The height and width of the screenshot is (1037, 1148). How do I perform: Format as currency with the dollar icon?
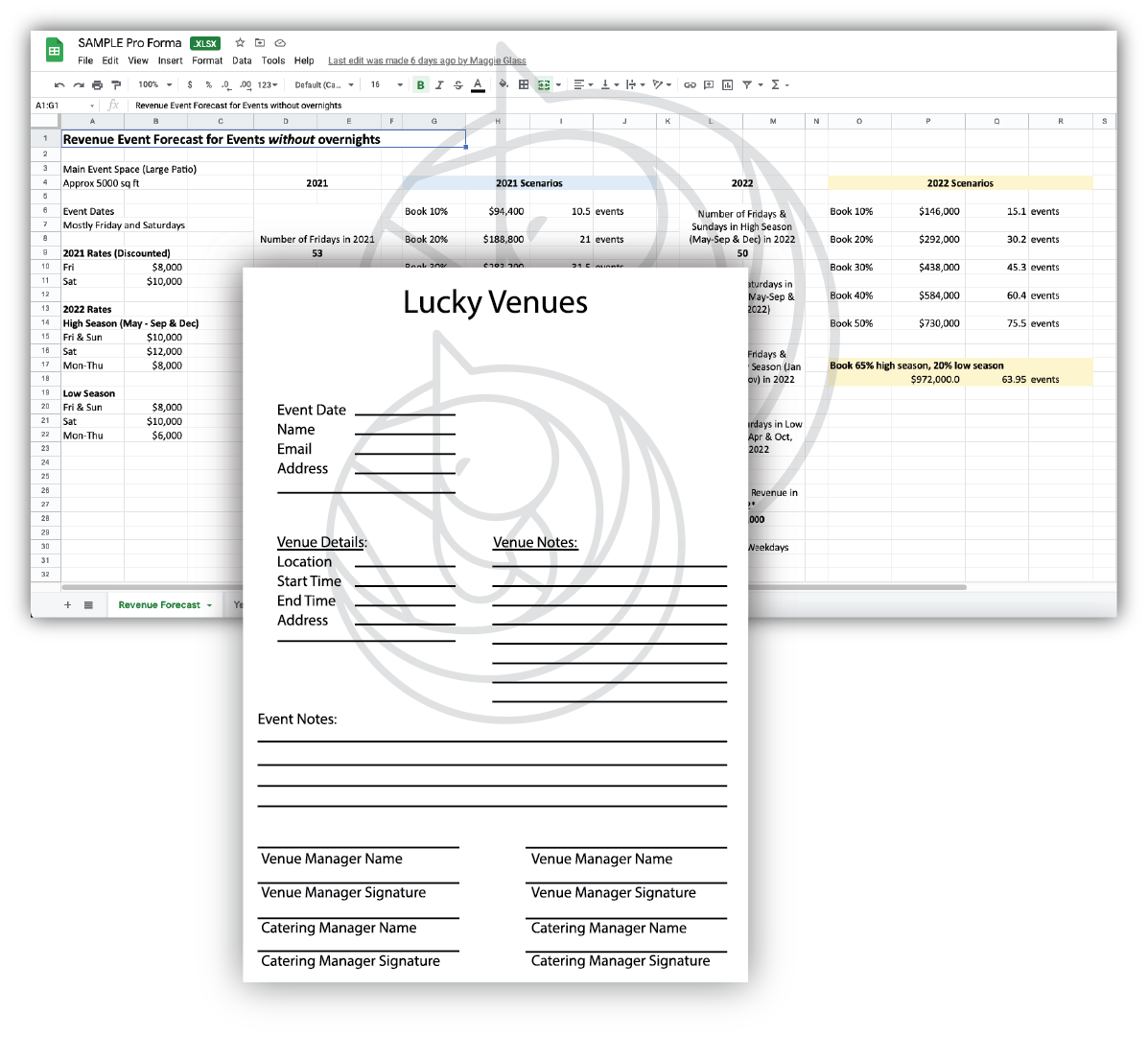(190, 85)
